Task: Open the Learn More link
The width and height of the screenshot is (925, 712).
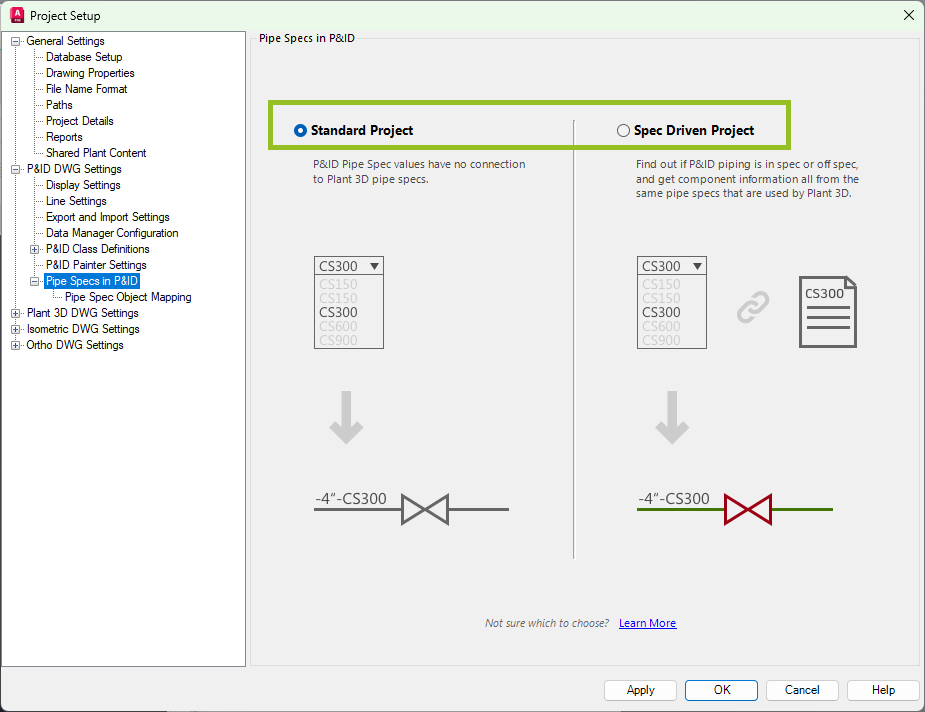Action: (x=647, y=623)
